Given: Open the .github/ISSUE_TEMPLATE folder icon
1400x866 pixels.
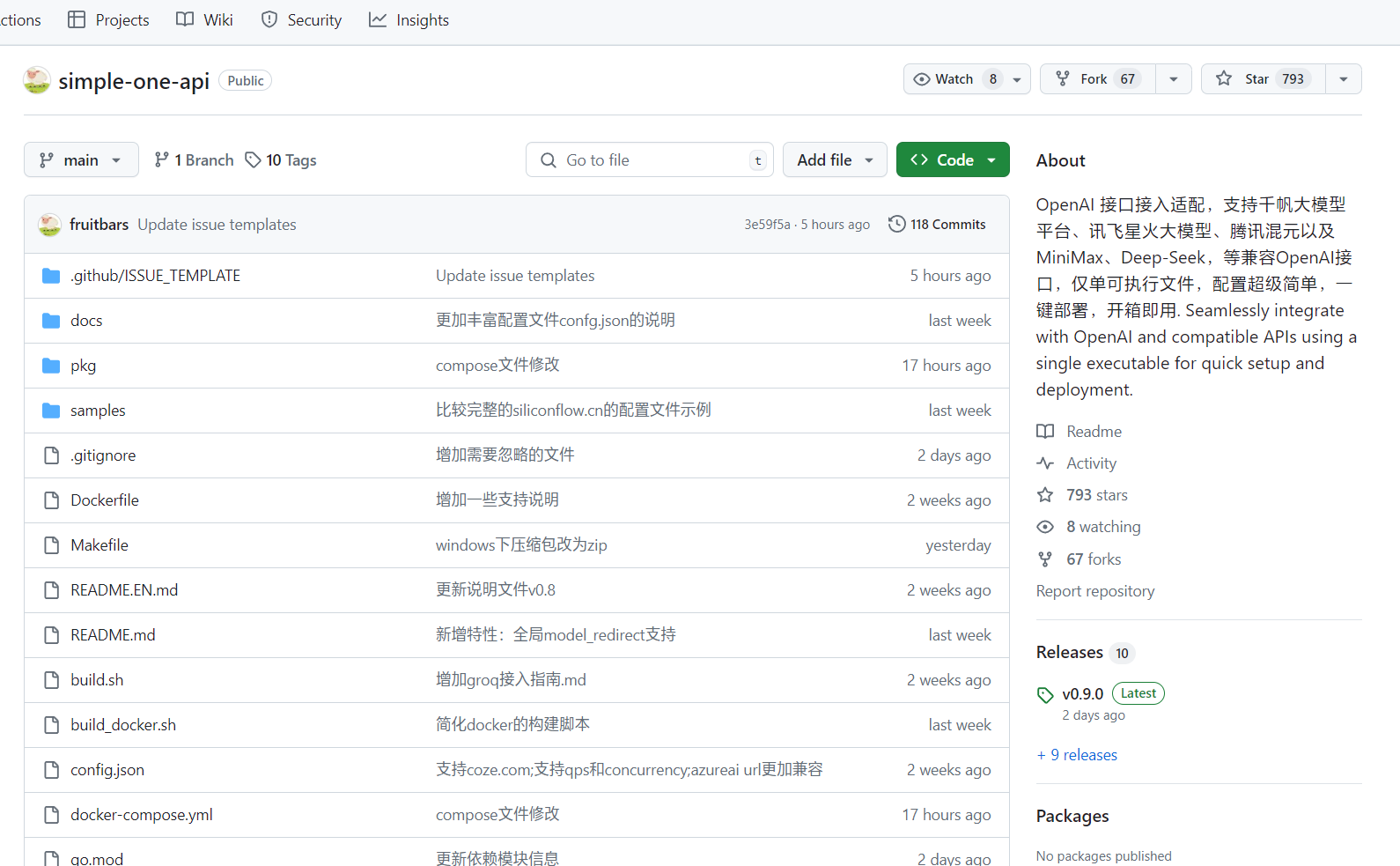Looking at the screenshot, I should [51, 276].
